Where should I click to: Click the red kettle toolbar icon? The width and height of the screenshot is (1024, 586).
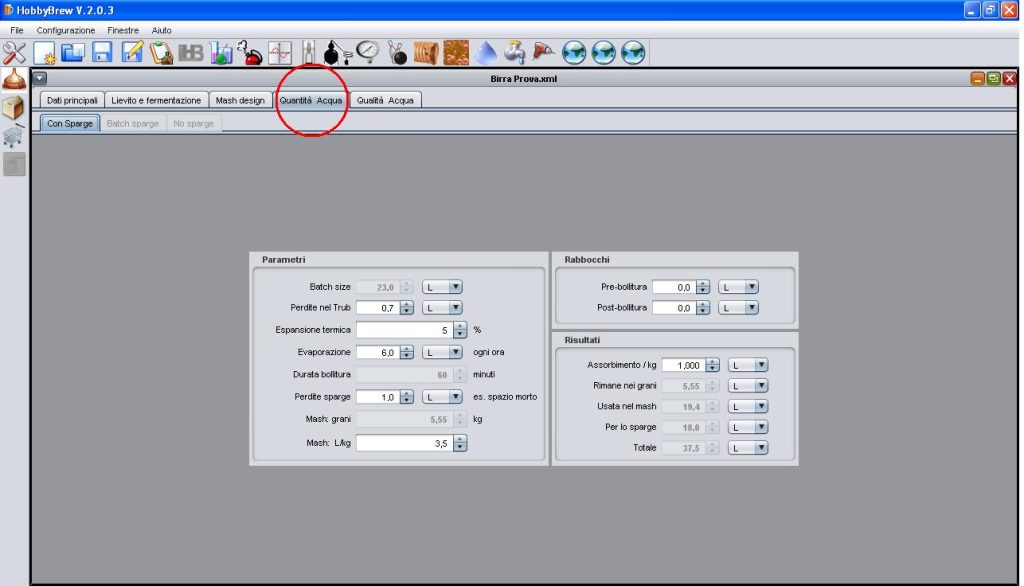click(250, 53)
